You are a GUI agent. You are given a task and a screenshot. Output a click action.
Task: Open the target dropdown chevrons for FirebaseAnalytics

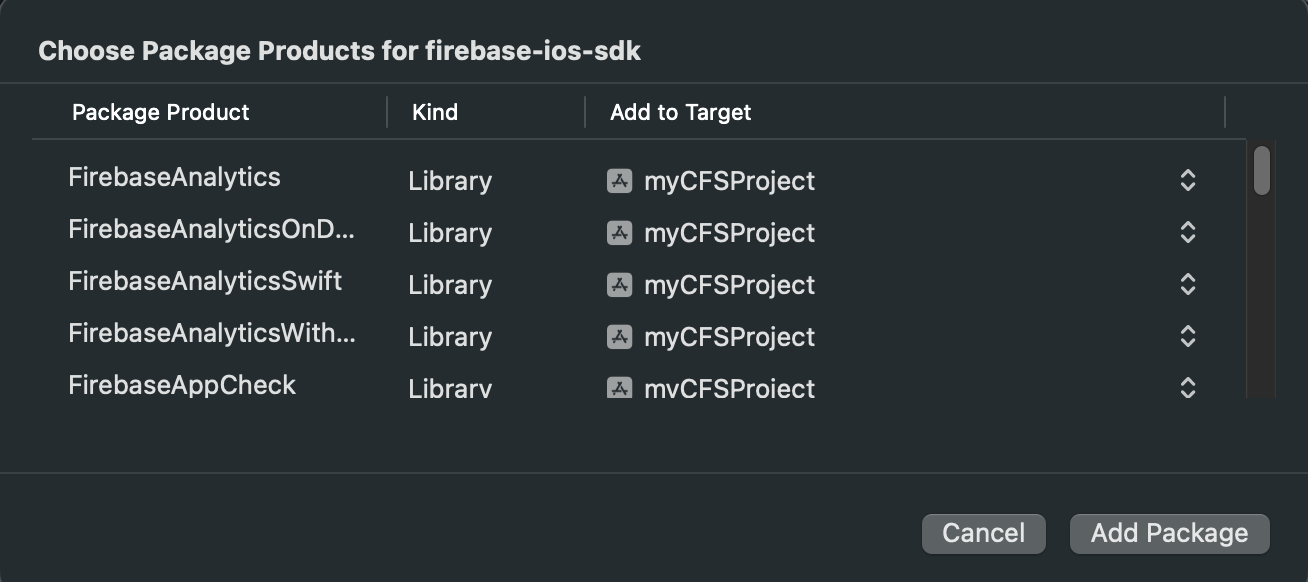(1187, 181)
